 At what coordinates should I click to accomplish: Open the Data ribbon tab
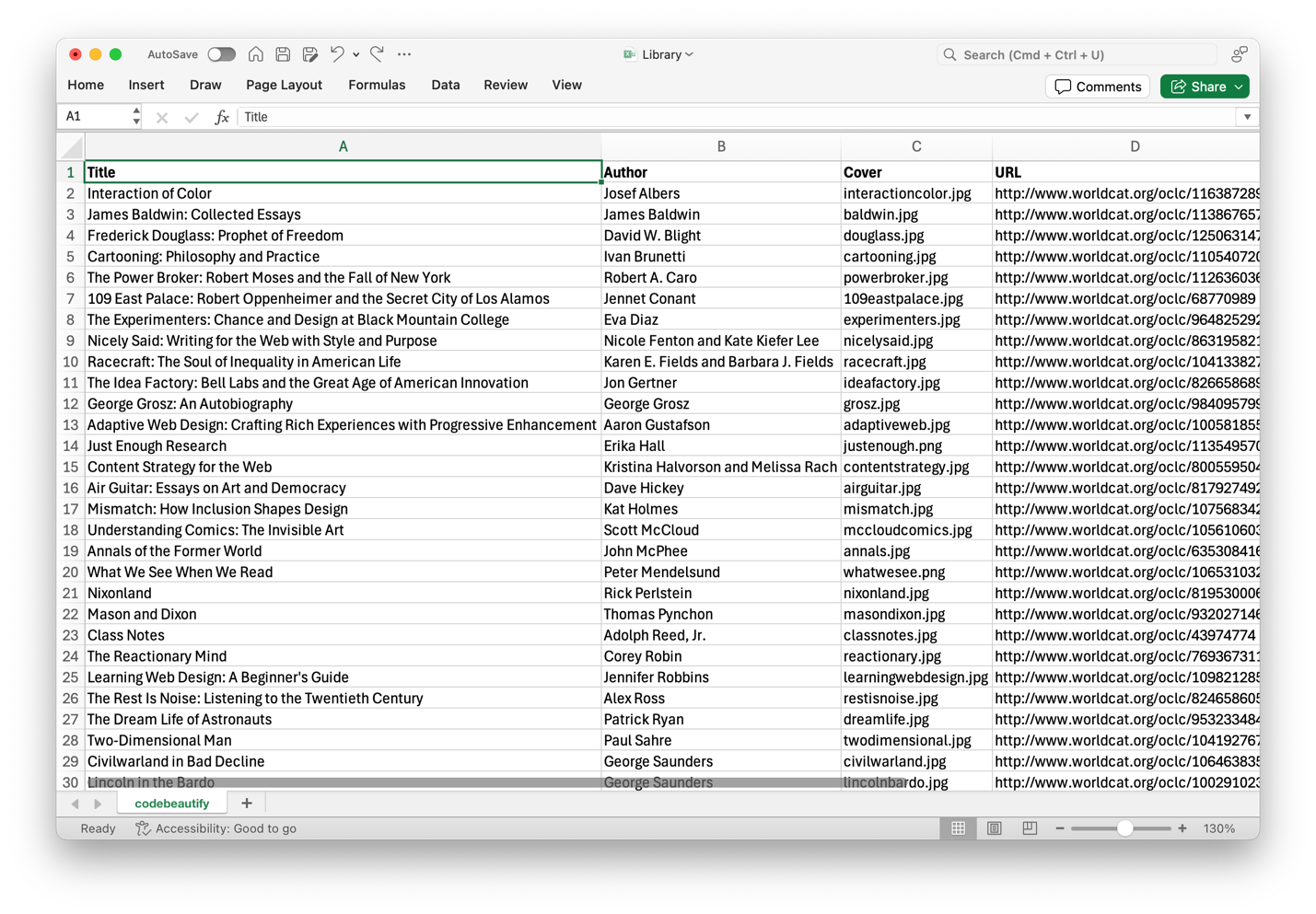(446, 85)
